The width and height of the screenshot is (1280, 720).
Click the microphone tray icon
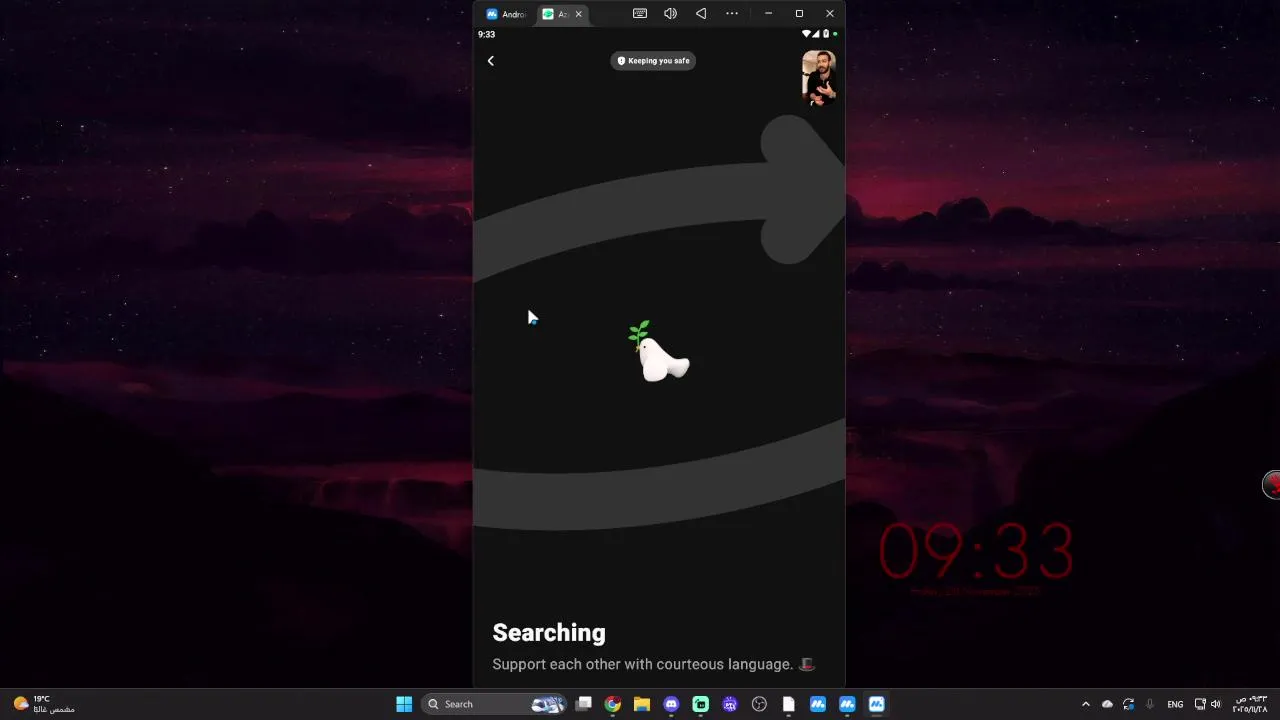tap(1150, 704)
